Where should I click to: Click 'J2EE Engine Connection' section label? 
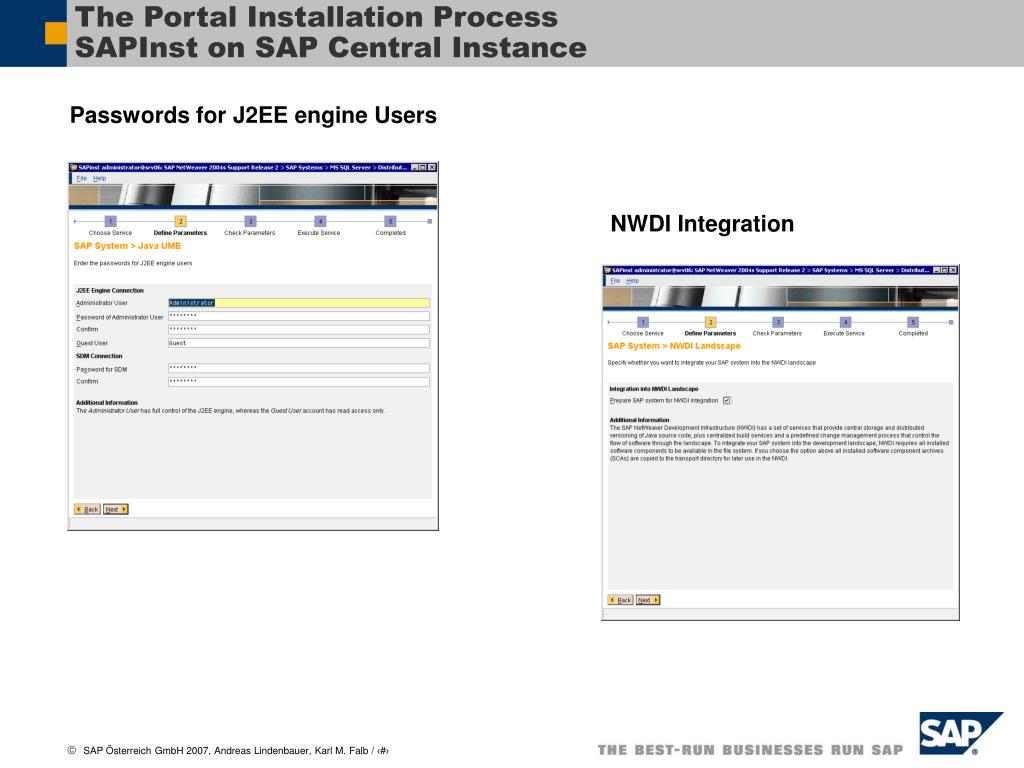click(x=110, y=291)
